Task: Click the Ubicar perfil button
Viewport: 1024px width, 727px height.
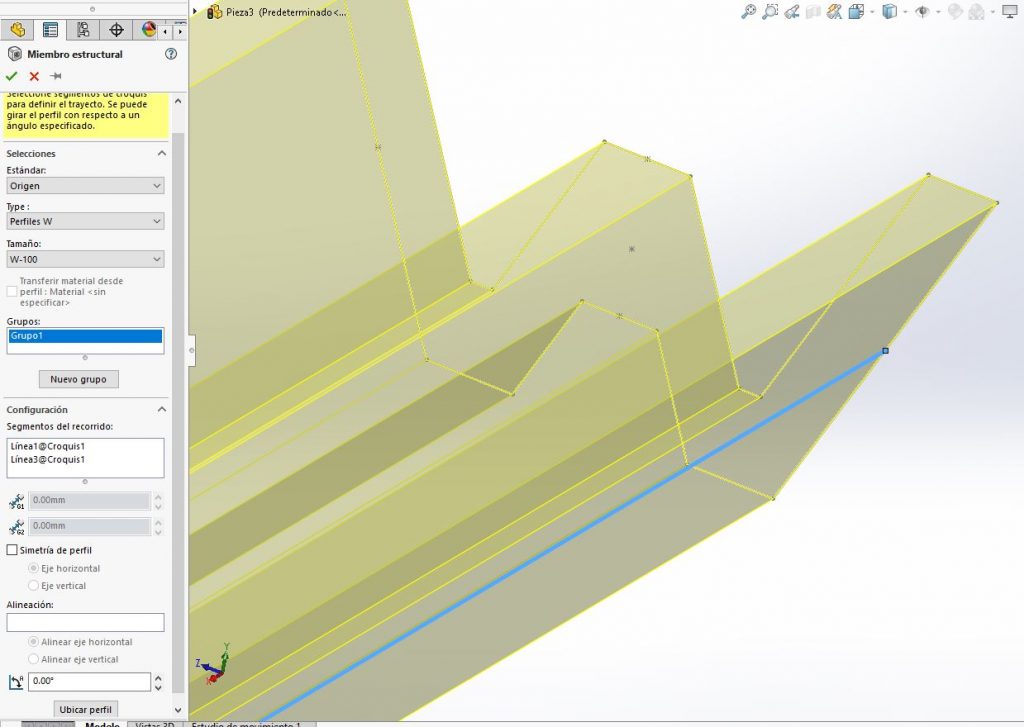Action: click(x=85, y=709)
